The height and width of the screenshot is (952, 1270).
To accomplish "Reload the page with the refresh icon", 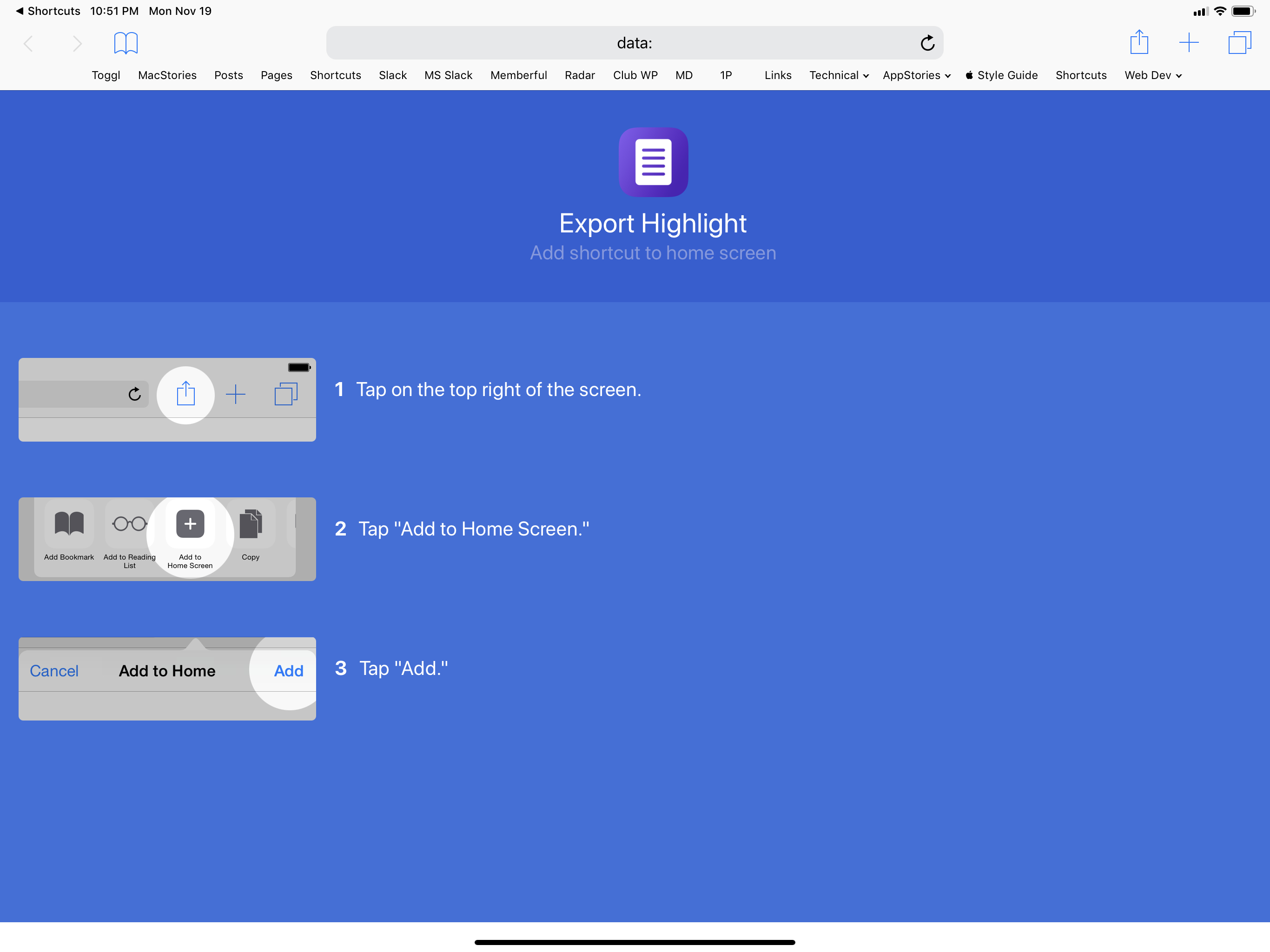I will coord(928,42).
